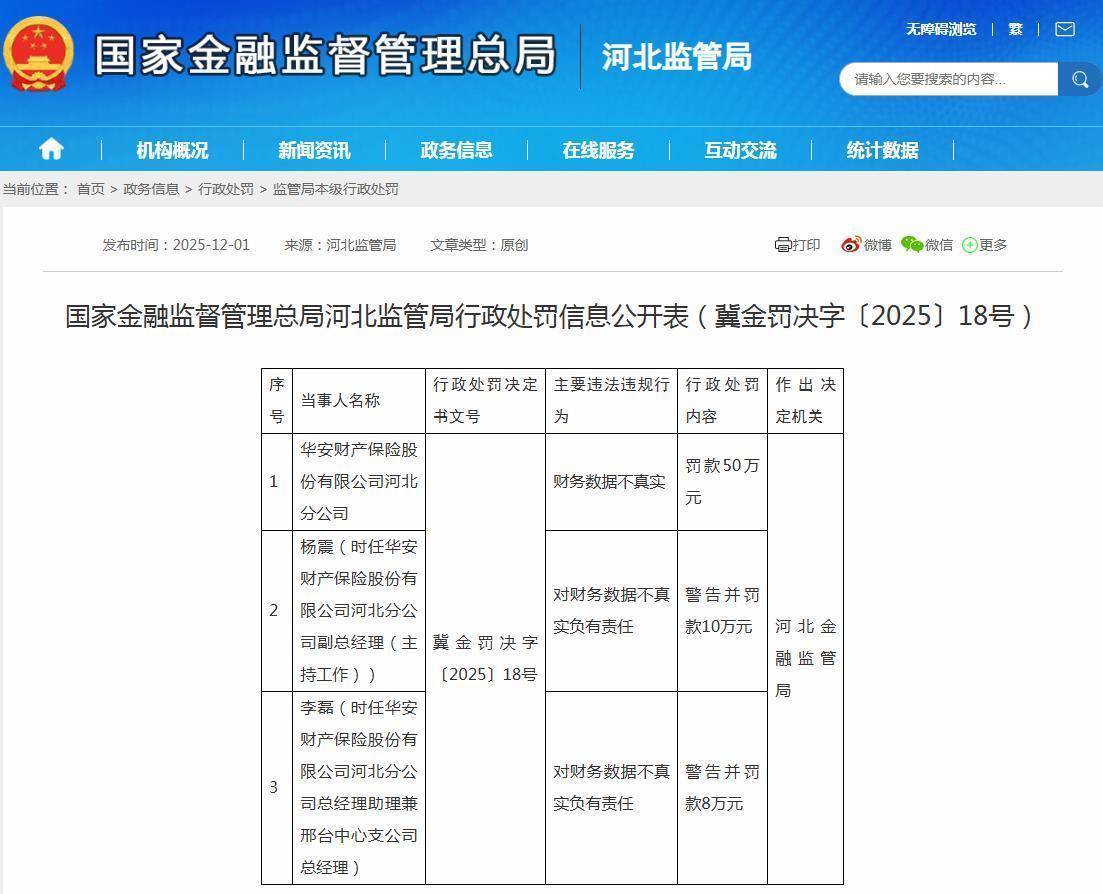The height and width of the screenshot is (894, 1103).
Task: Open the 政务信息 menu
Action: click(456, 150)
